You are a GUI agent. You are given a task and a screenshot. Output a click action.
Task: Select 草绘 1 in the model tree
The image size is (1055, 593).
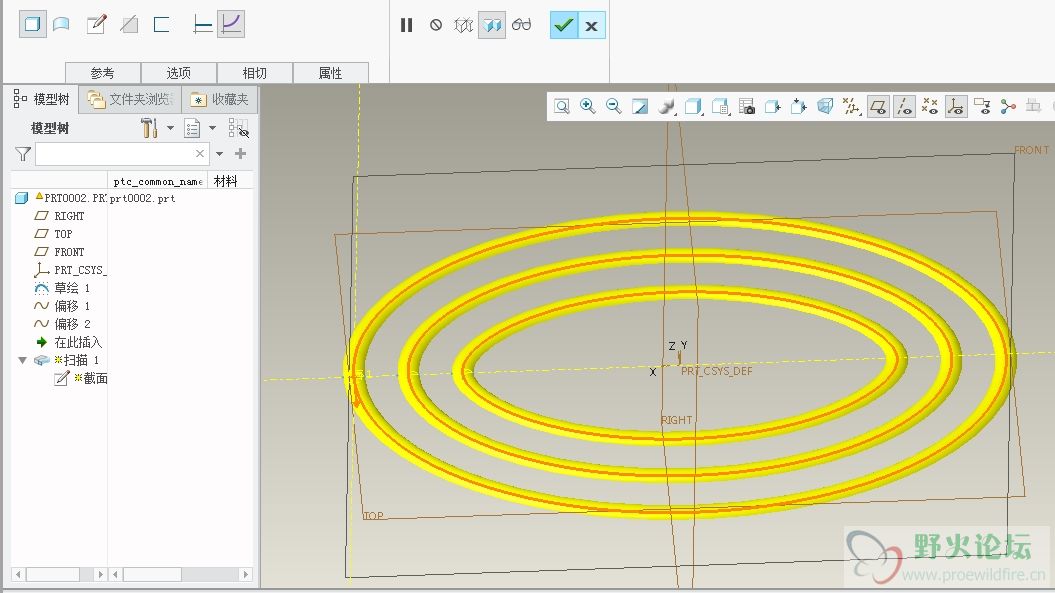62,288
